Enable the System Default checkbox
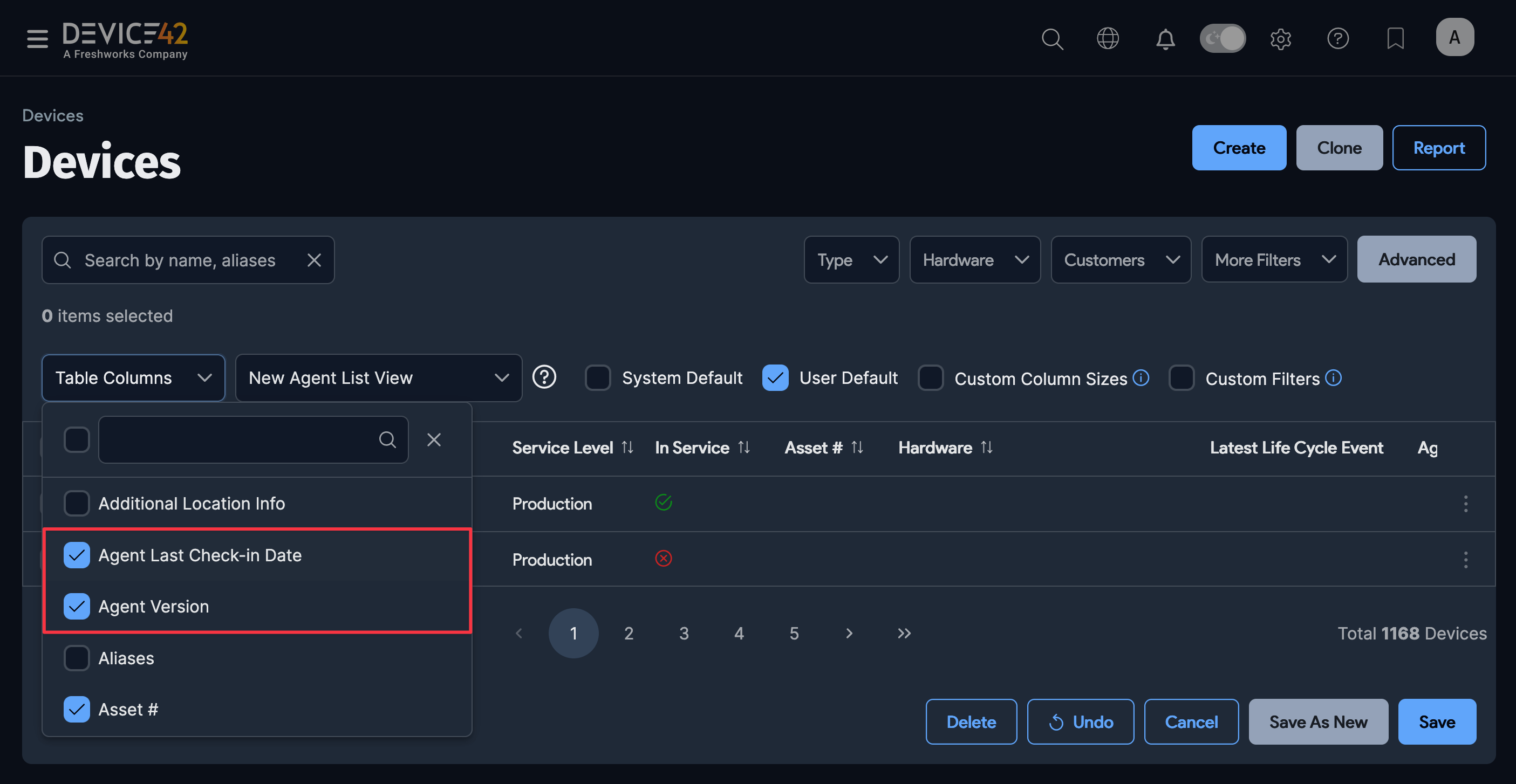The height and width of the screenshot is (784, 1516). pos(597,377)
